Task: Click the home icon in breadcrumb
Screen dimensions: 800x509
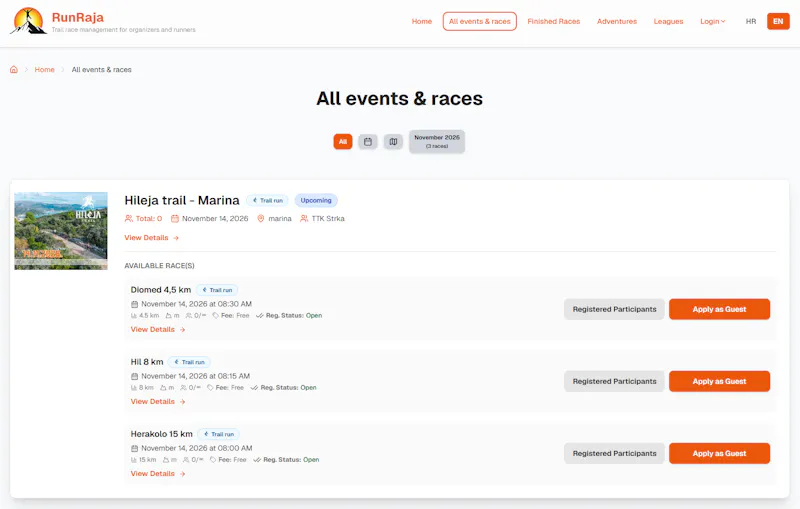Action: [14, 69]
